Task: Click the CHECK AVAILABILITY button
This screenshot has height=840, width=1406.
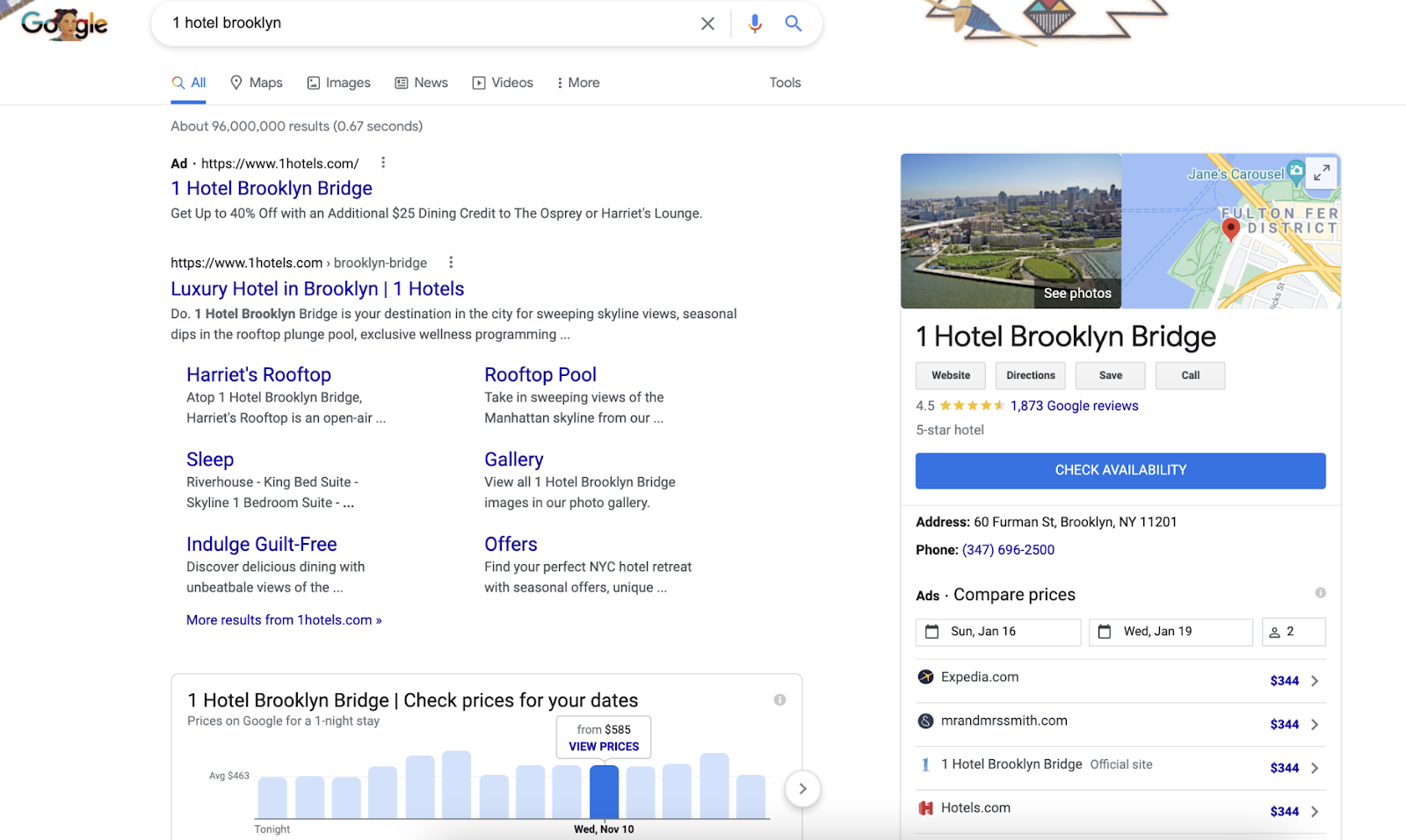Action: click(x=1120, y=471)
